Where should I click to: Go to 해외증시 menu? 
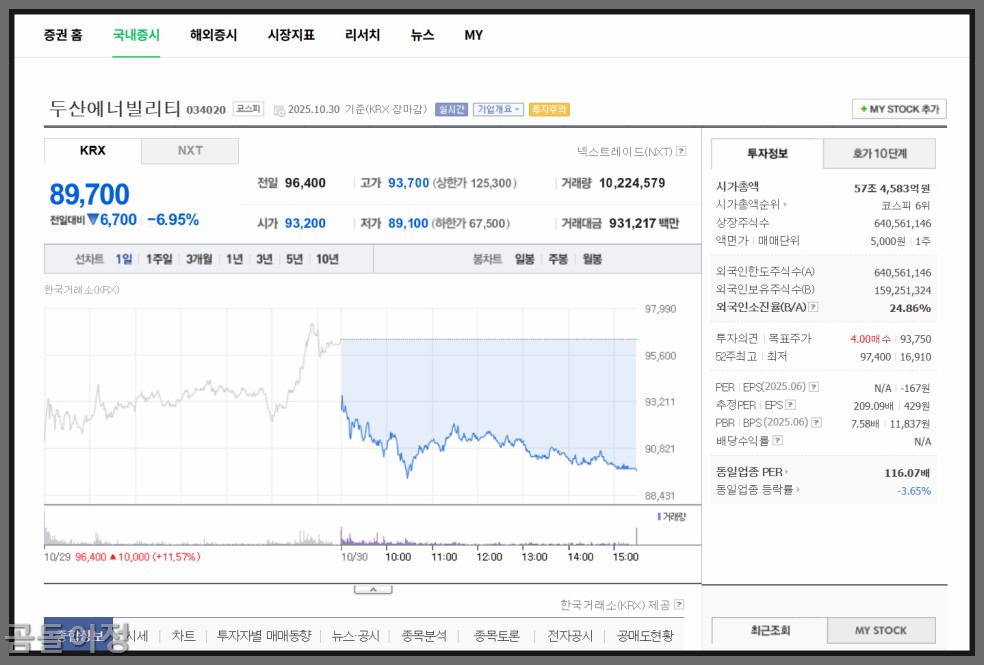tap(213, 35)
